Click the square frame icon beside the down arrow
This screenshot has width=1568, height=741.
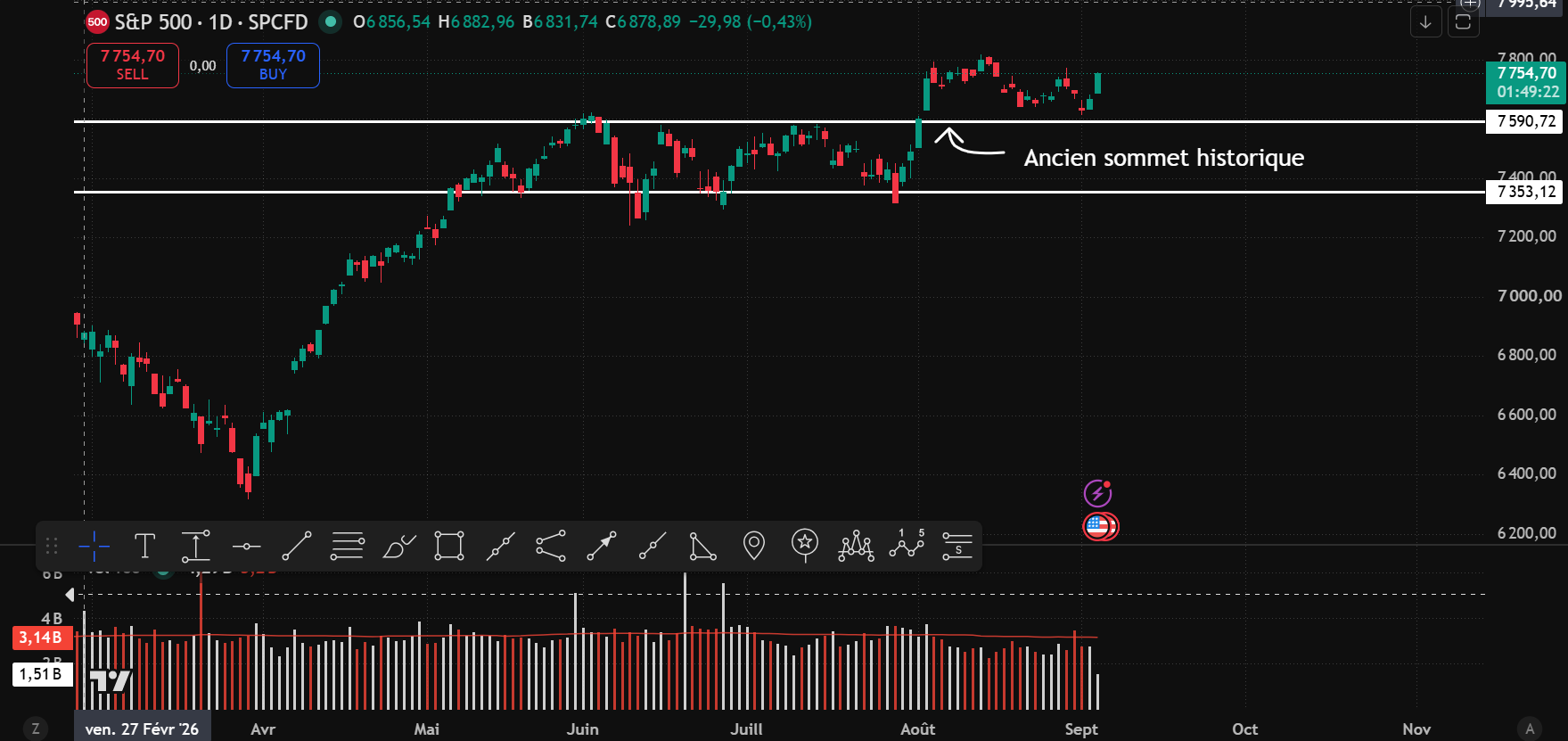(x=1463, y=22)
